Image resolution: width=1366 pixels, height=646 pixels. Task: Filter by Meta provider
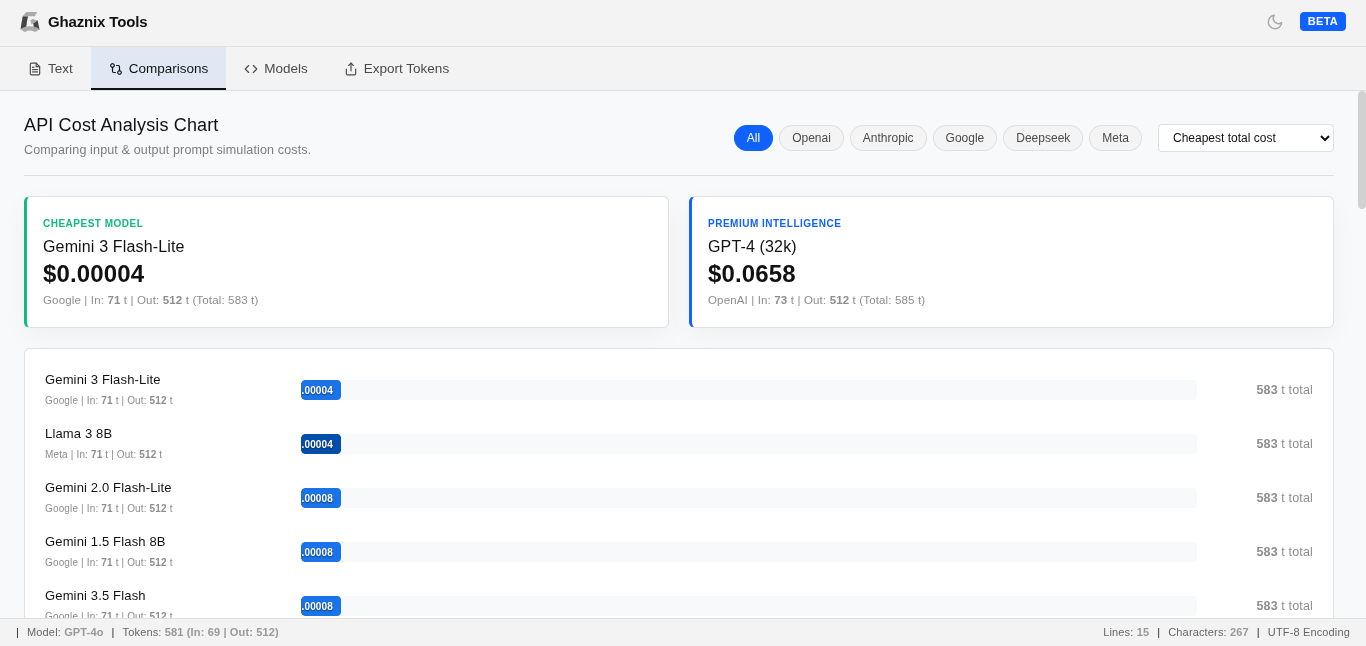[x=1115, y=138]
